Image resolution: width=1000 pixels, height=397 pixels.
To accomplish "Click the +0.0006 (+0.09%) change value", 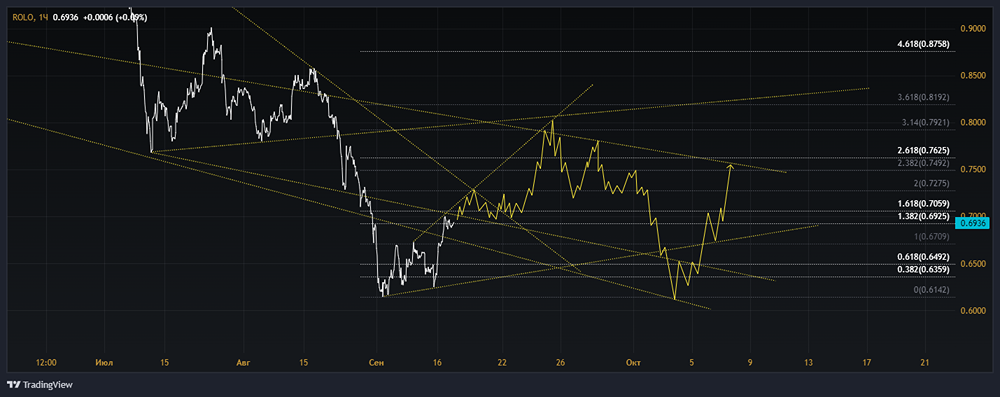I will pos(114,18).
